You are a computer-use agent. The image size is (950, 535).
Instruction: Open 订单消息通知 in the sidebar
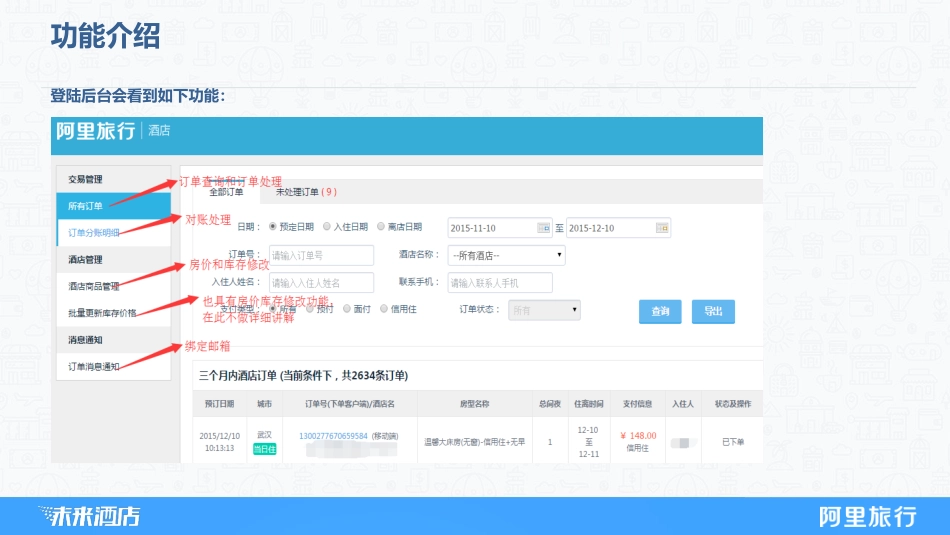tap(93, 366)
